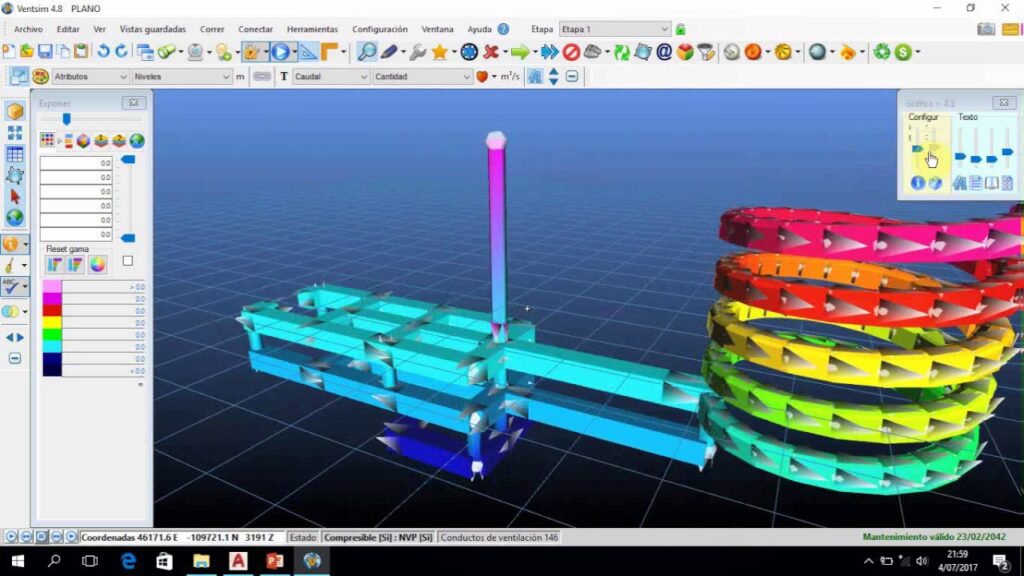Screen dimensions: 1024x576
Task: Expand the star favorites dropdown arrow
Action: coord(454,52)
